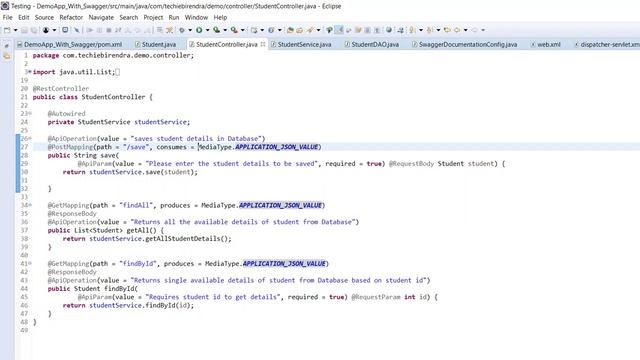Click the Restore view icon in left sidebar
640x360 pixels.
coord(7,46)
